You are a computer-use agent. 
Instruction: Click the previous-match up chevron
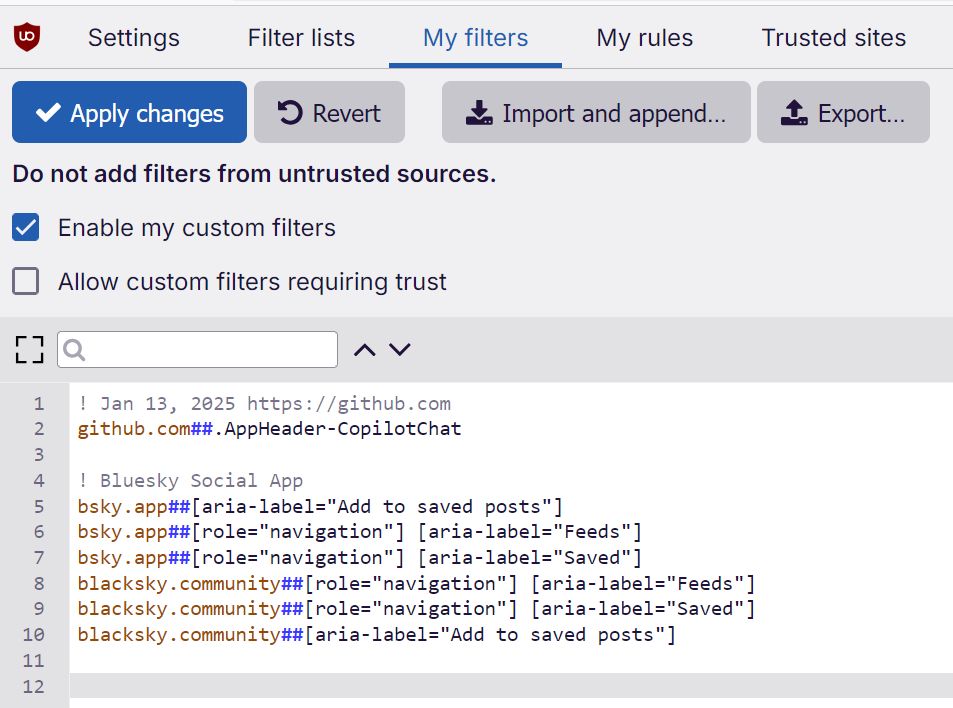(x=363, y=349)
